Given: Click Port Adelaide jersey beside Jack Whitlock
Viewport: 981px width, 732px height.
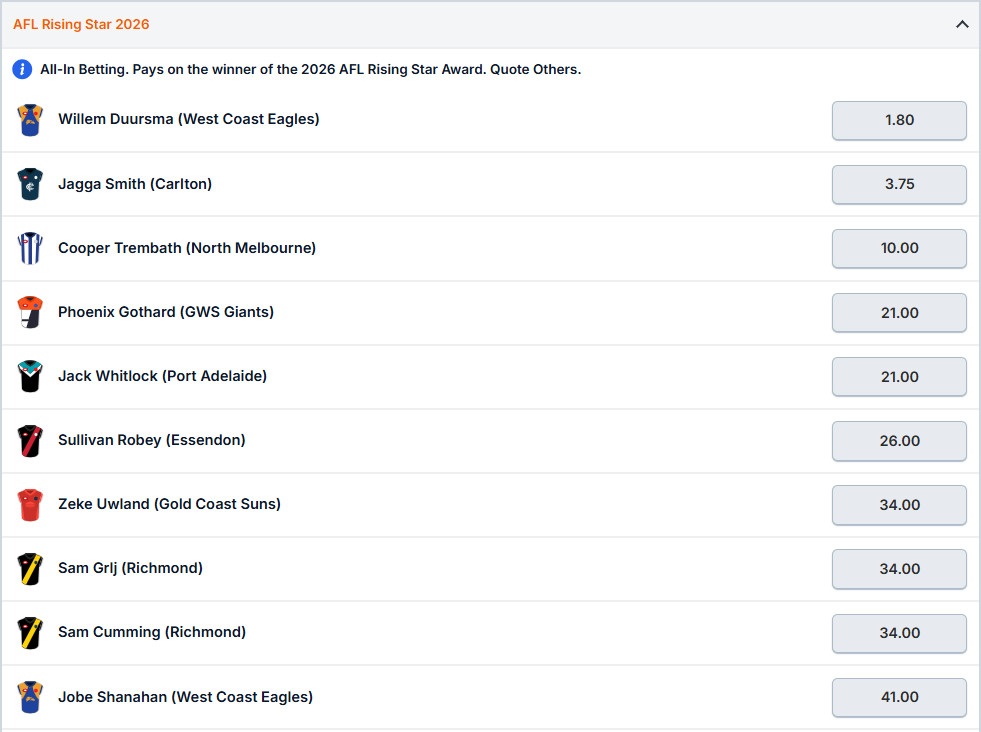Looking at the screenshot, I should (30, 376).
